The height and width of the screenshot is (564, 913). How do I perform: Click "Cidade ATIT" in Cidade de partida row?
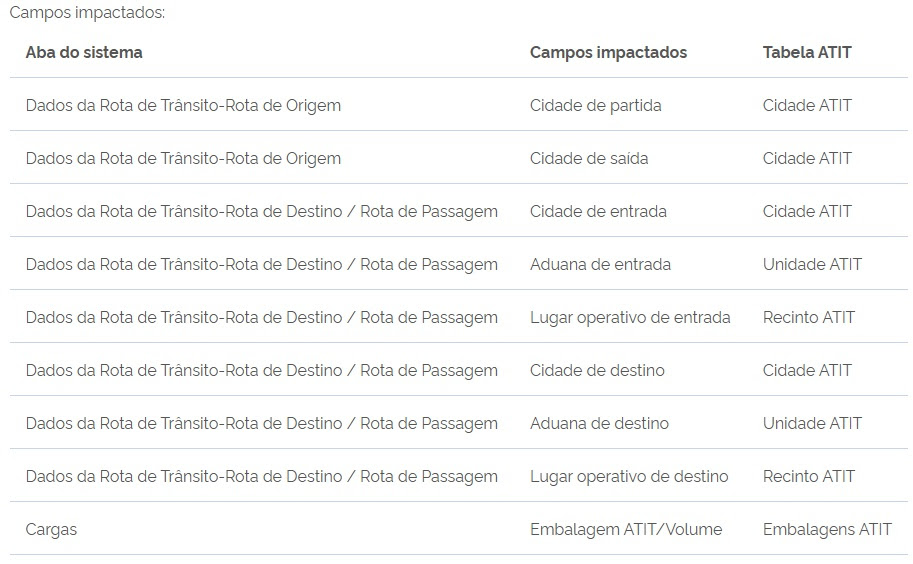click(x=807, y=105)
